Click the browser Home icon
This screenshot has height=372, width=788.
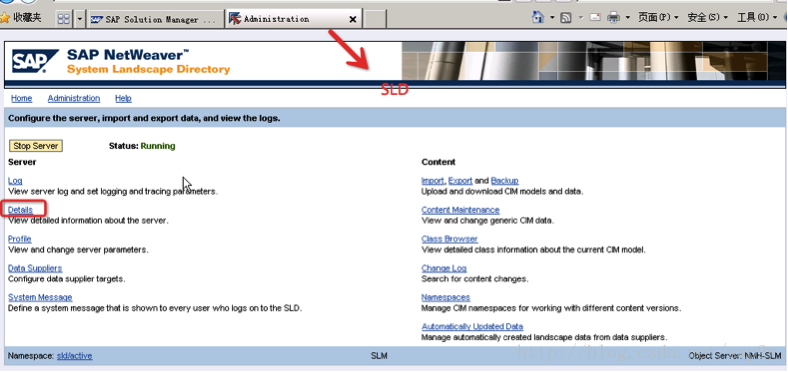(538, 18)
